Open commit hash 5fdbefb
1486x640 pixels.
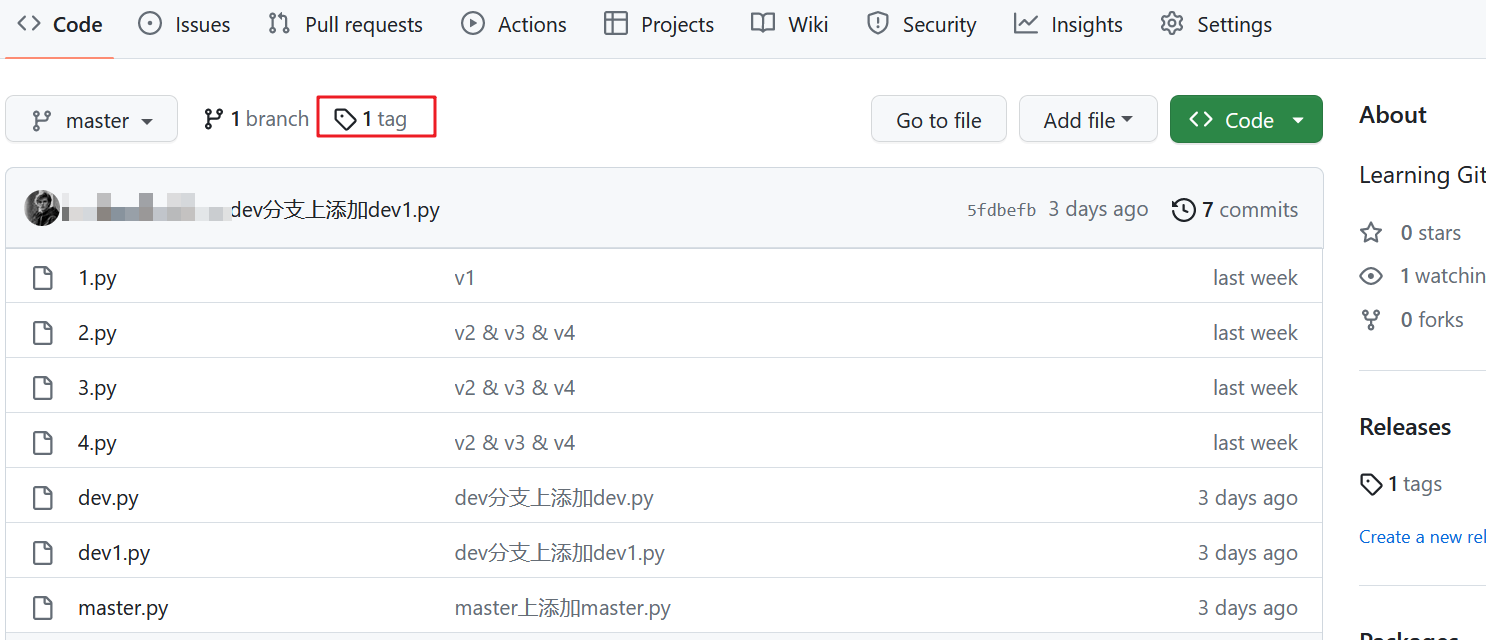click(x=1001, y=210)
